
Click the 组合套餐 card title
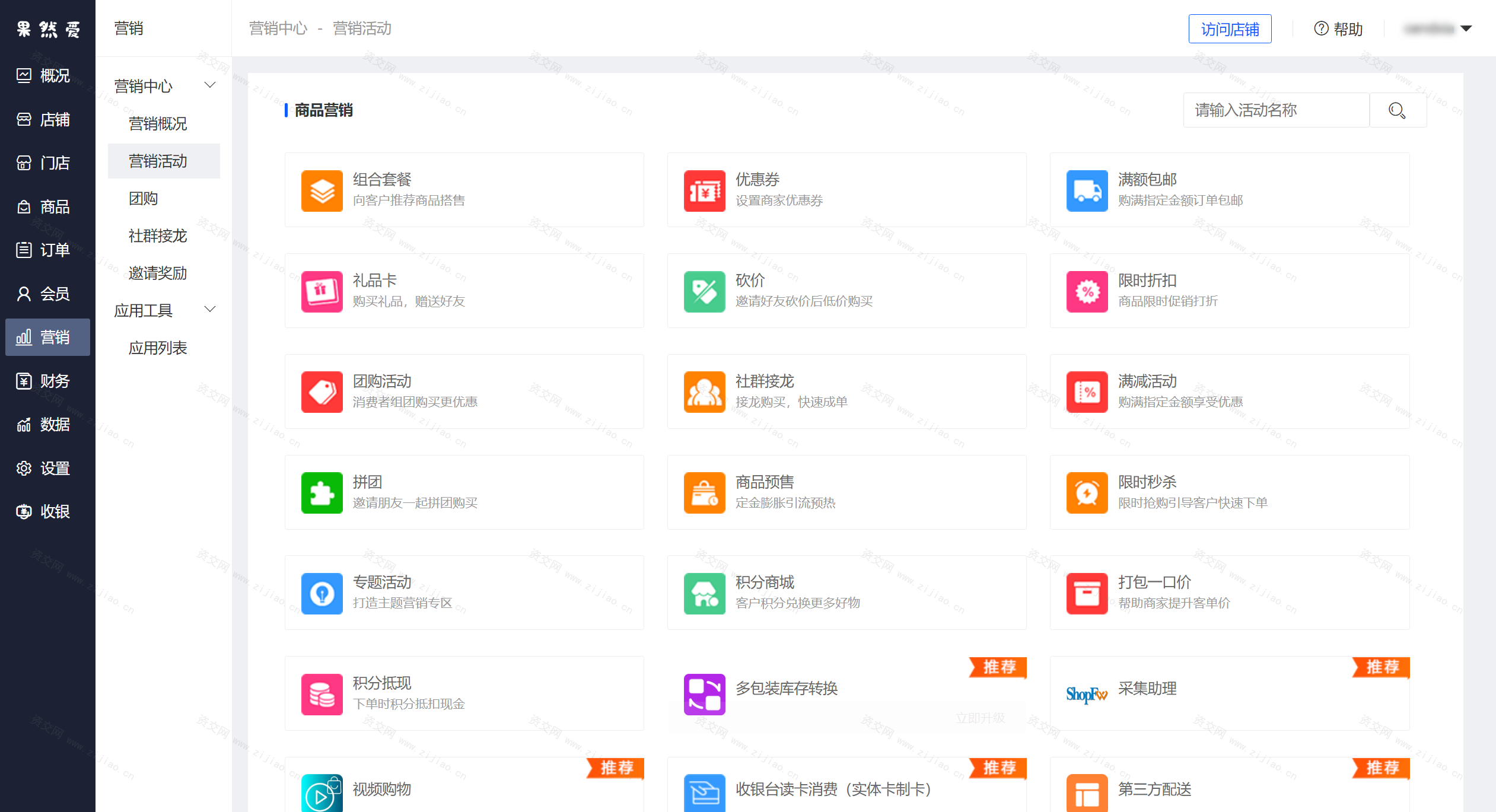click(382, 180)
